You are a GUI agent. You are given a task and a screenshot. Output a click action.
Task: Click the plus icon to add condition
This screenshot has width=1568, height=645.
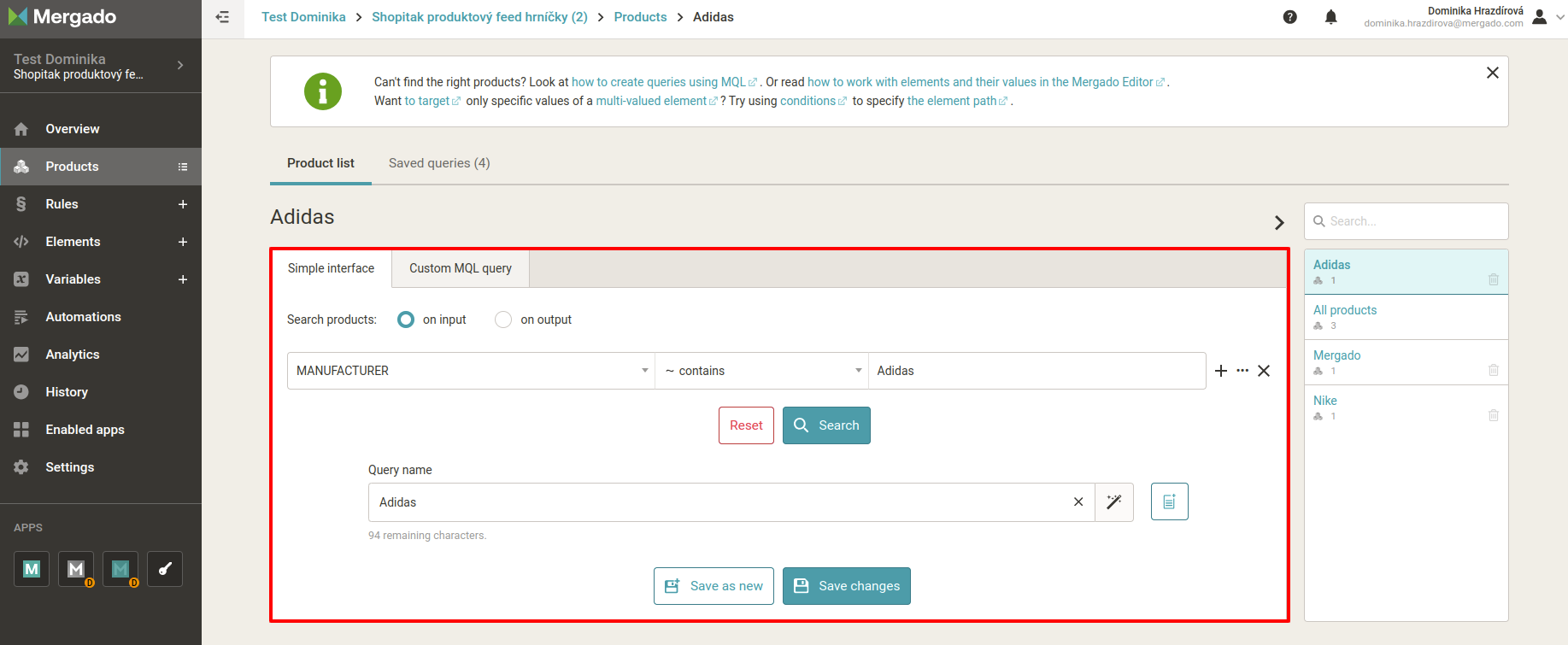point(1221,371)
